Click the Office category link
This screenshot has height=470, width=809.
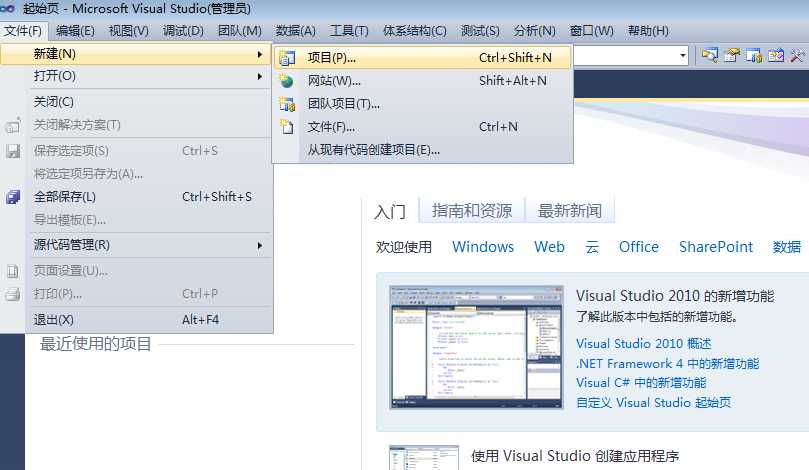(639, 247)
